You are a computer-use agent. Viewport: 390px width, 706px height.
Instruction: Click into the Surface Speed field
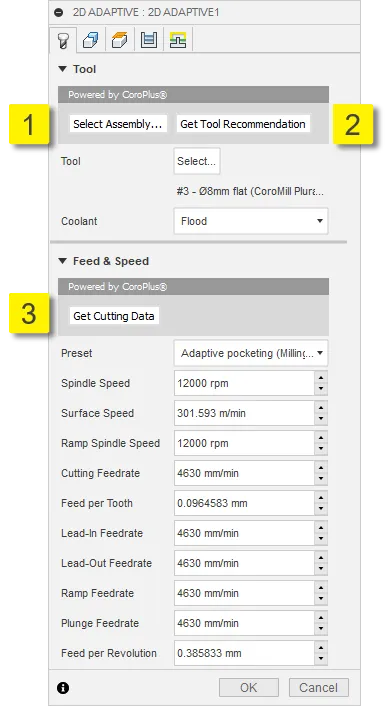coord(245,413)
